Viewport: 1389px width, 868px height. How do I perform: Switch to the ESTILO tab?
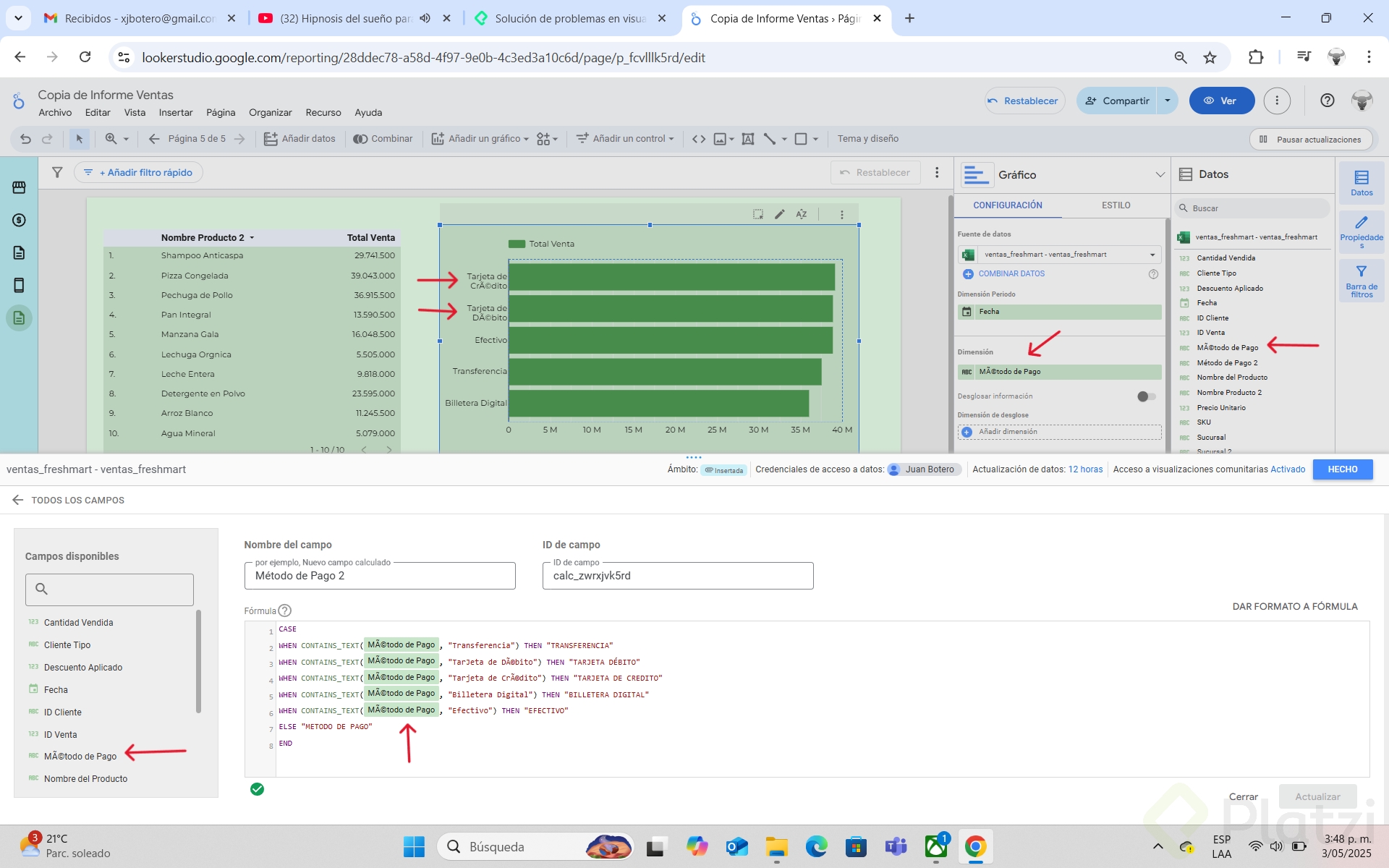pos(1116,205)
